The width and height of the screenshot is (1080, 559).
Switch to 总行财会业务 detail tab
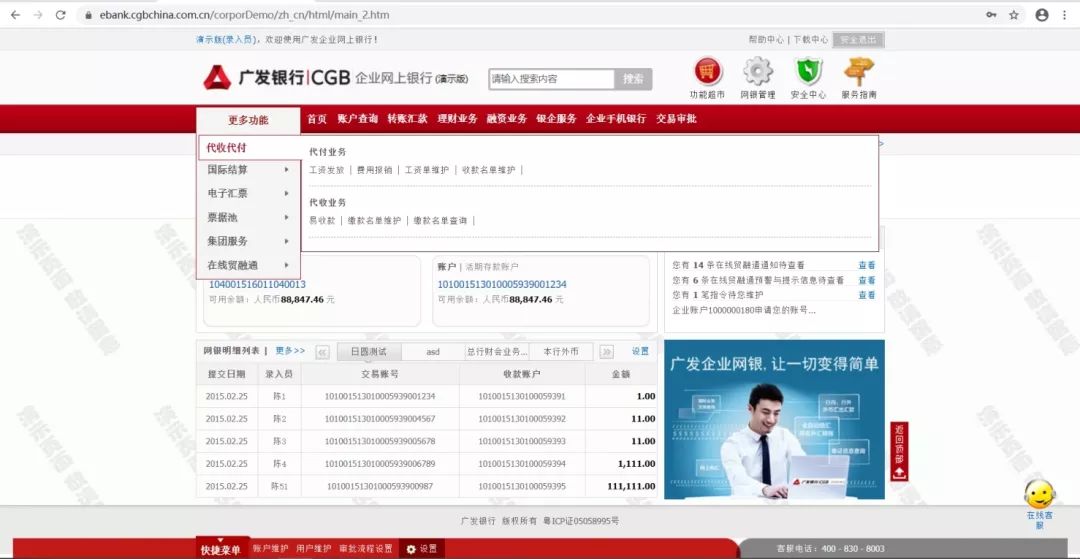[497, 352]
